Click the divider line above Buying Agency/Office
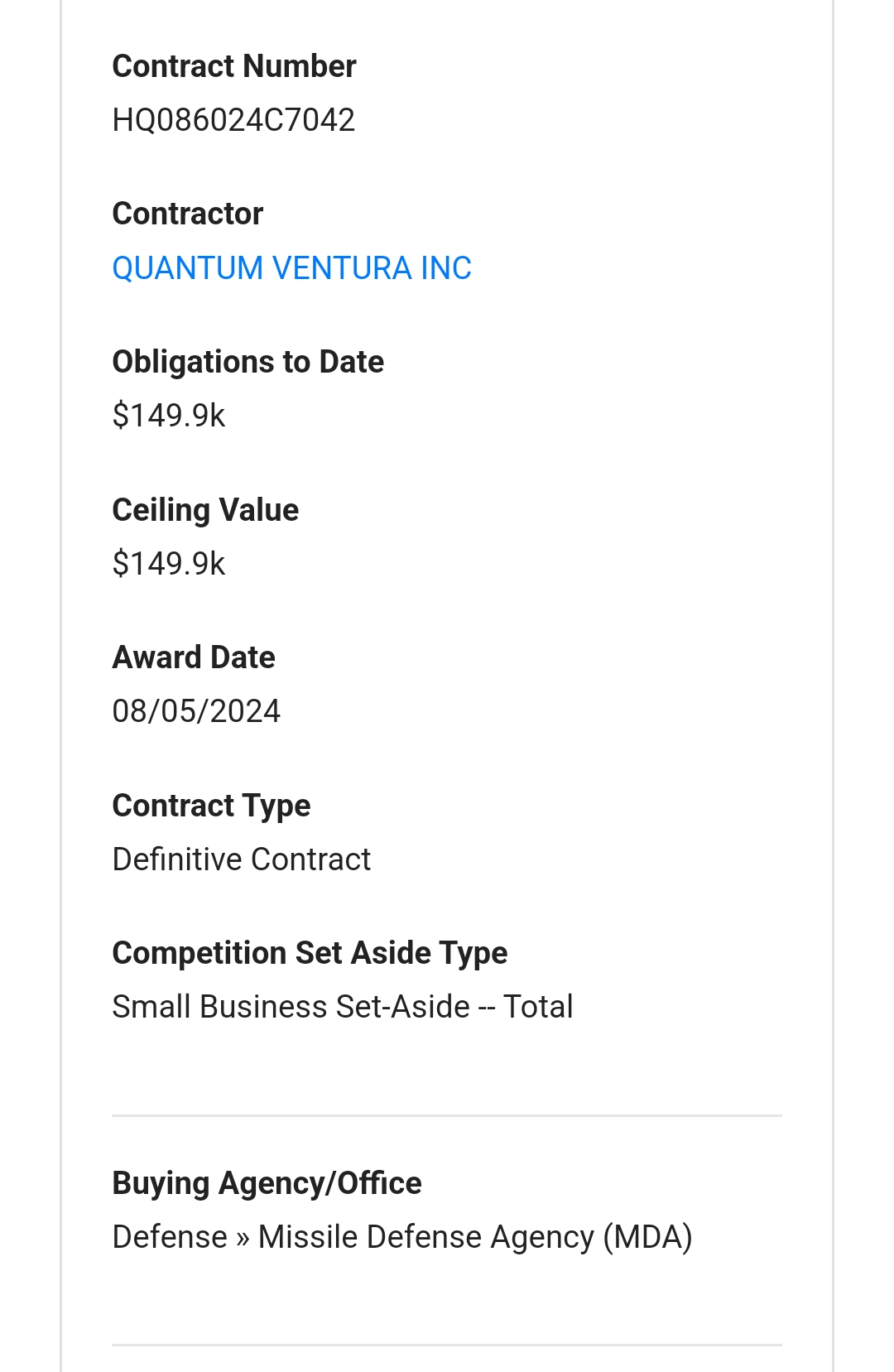This screenshot has height=1372, width=894. [x=447, y=1115]
